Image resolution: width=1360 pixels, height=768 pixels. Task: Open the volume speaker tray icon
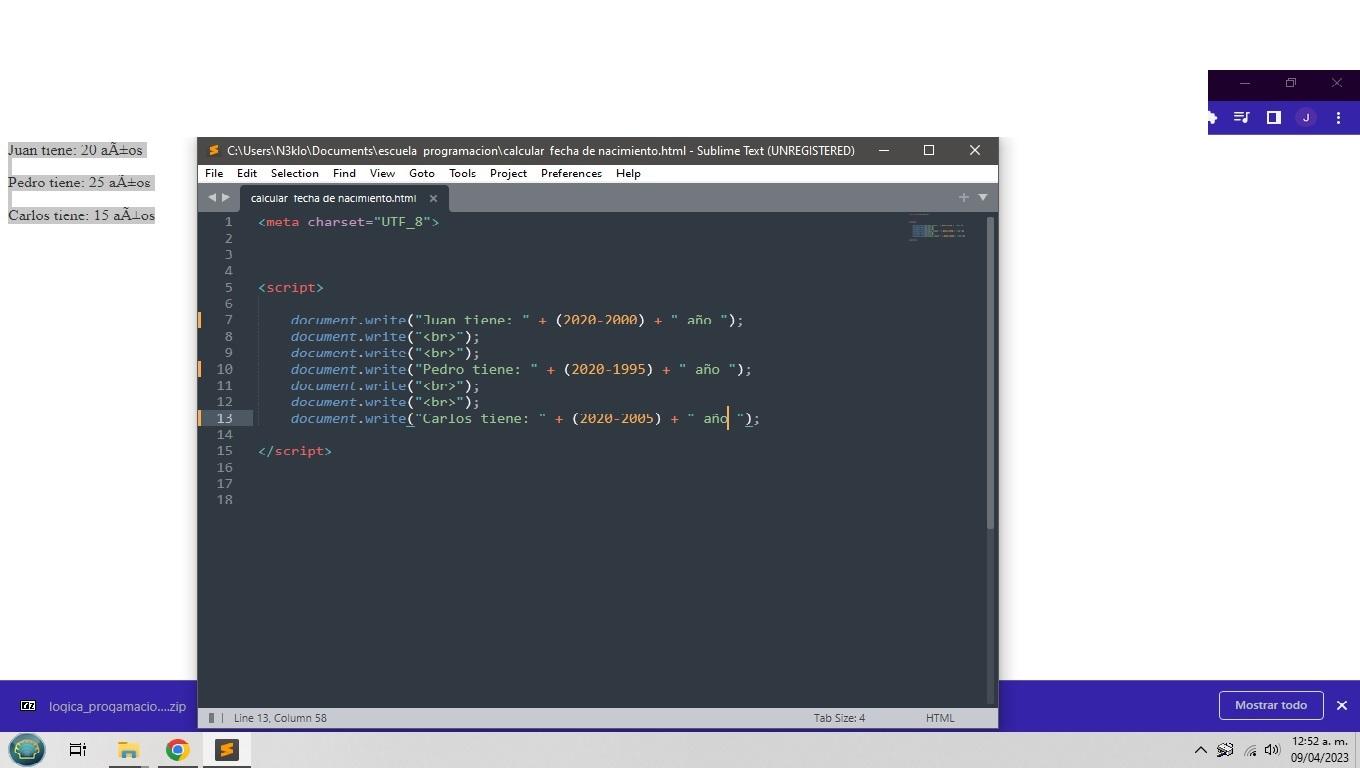pyautogui.click(x=1272, y=750)
